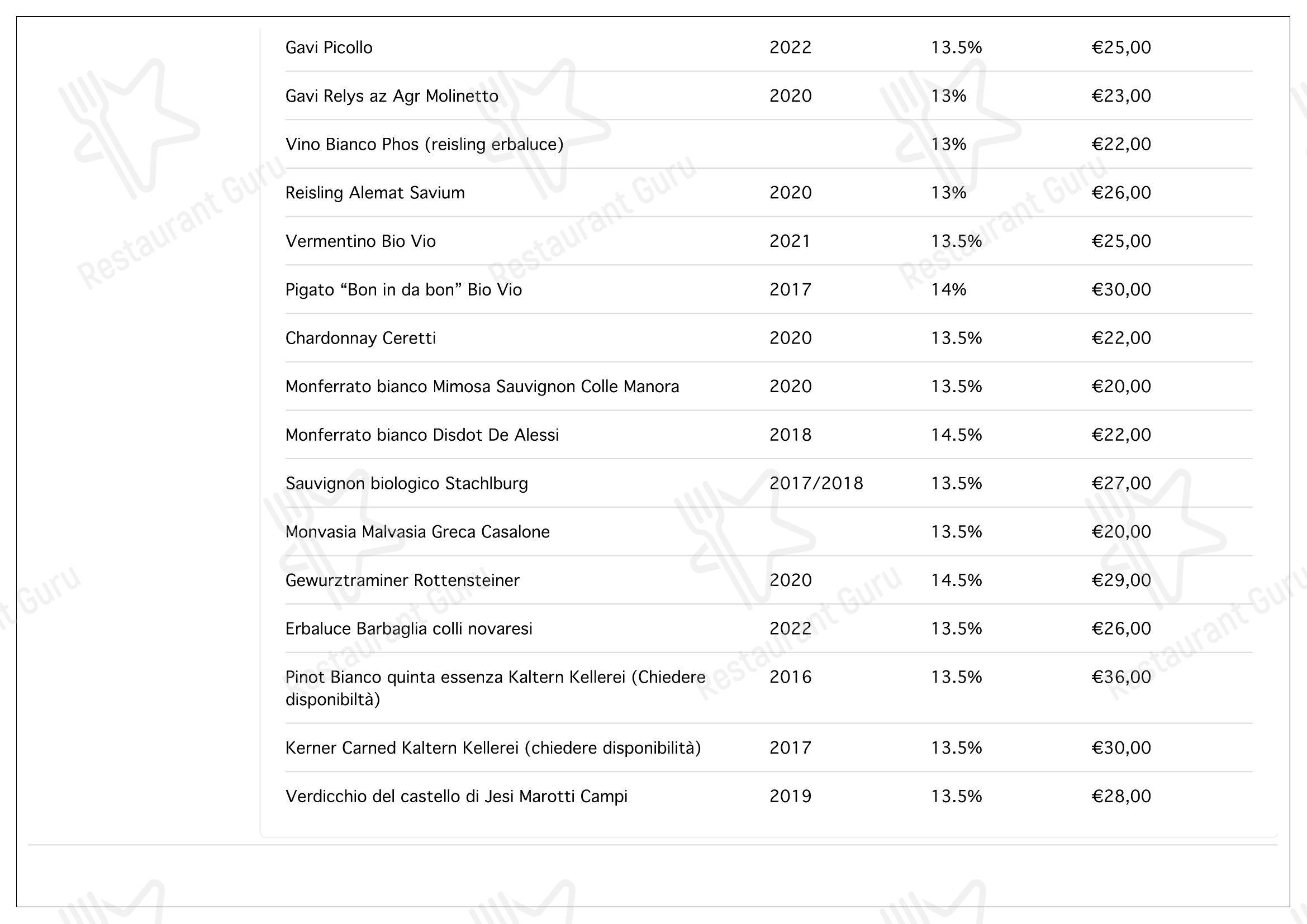Click Monferrato bianco Disdot De Alessi entry

(422, 435)
